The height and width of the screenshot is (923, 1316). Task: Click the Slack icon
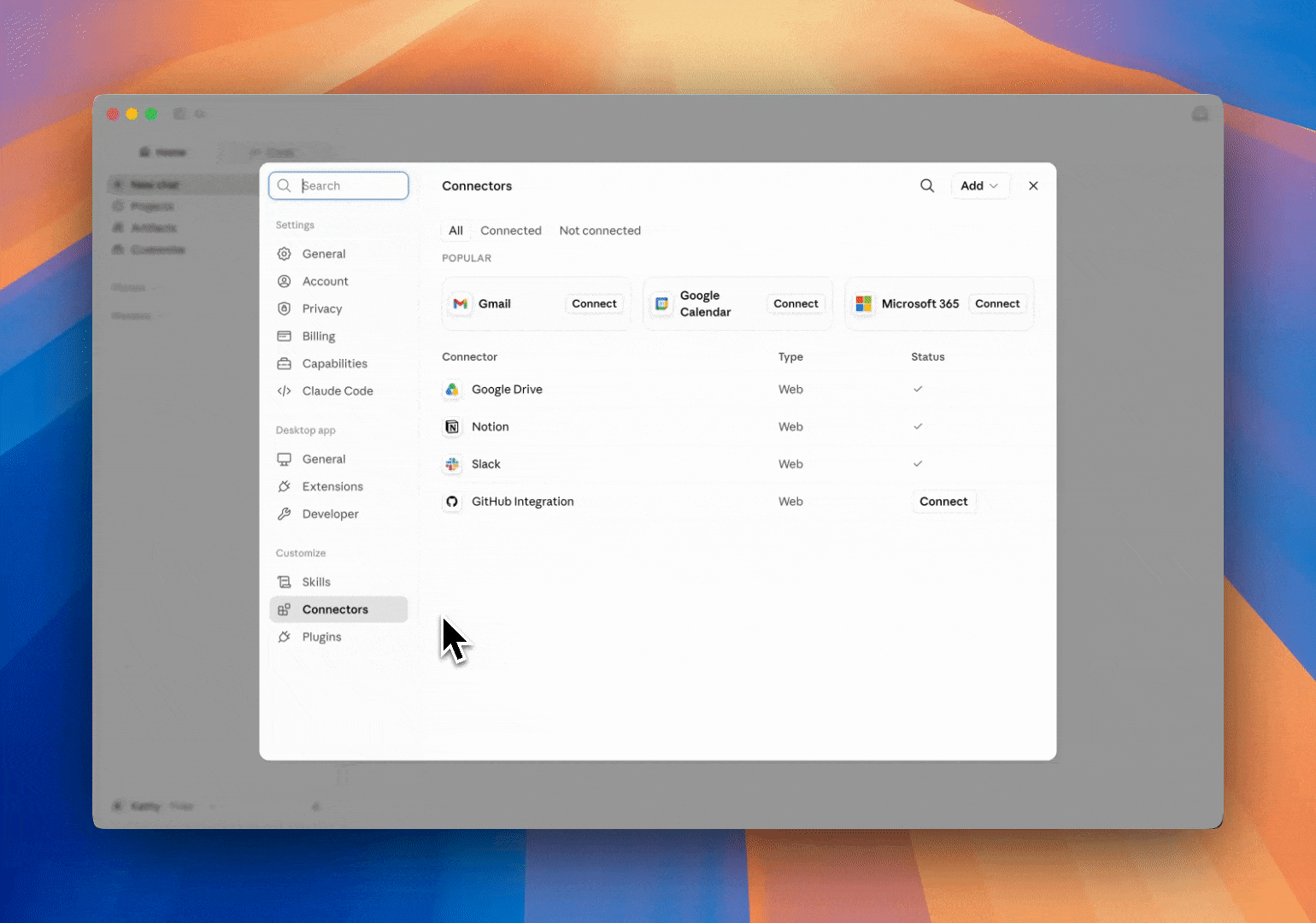(452, 465)
